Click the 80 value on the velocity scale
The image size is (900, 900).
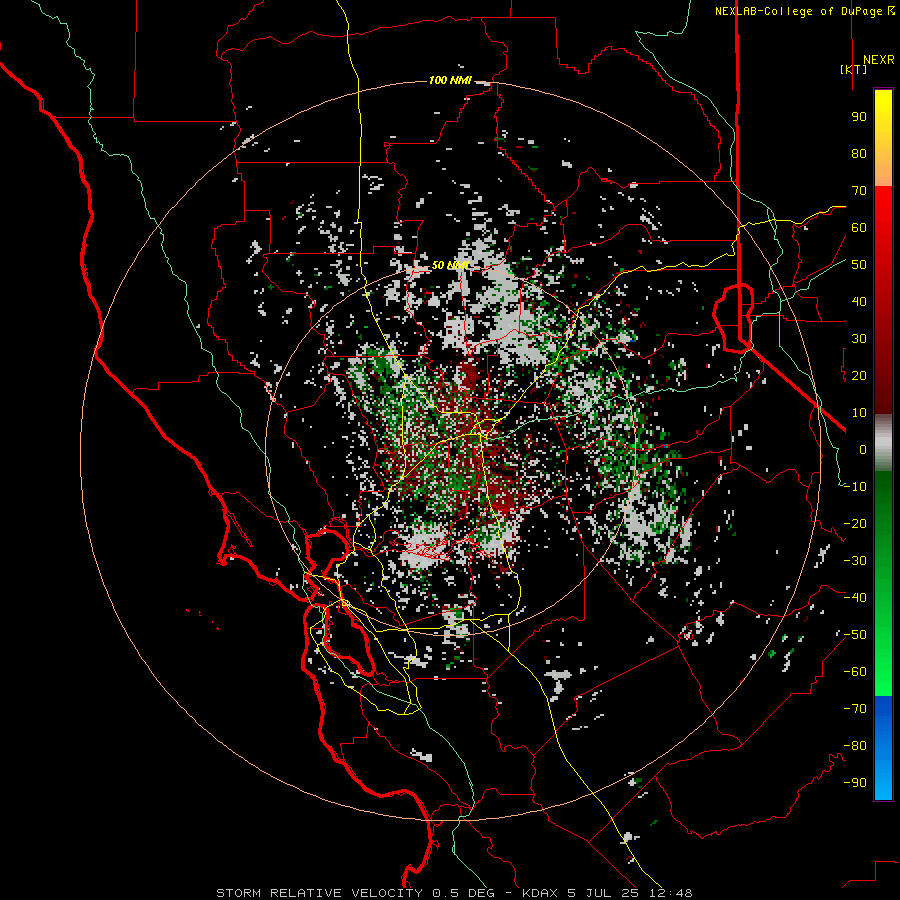click(859, 154)
